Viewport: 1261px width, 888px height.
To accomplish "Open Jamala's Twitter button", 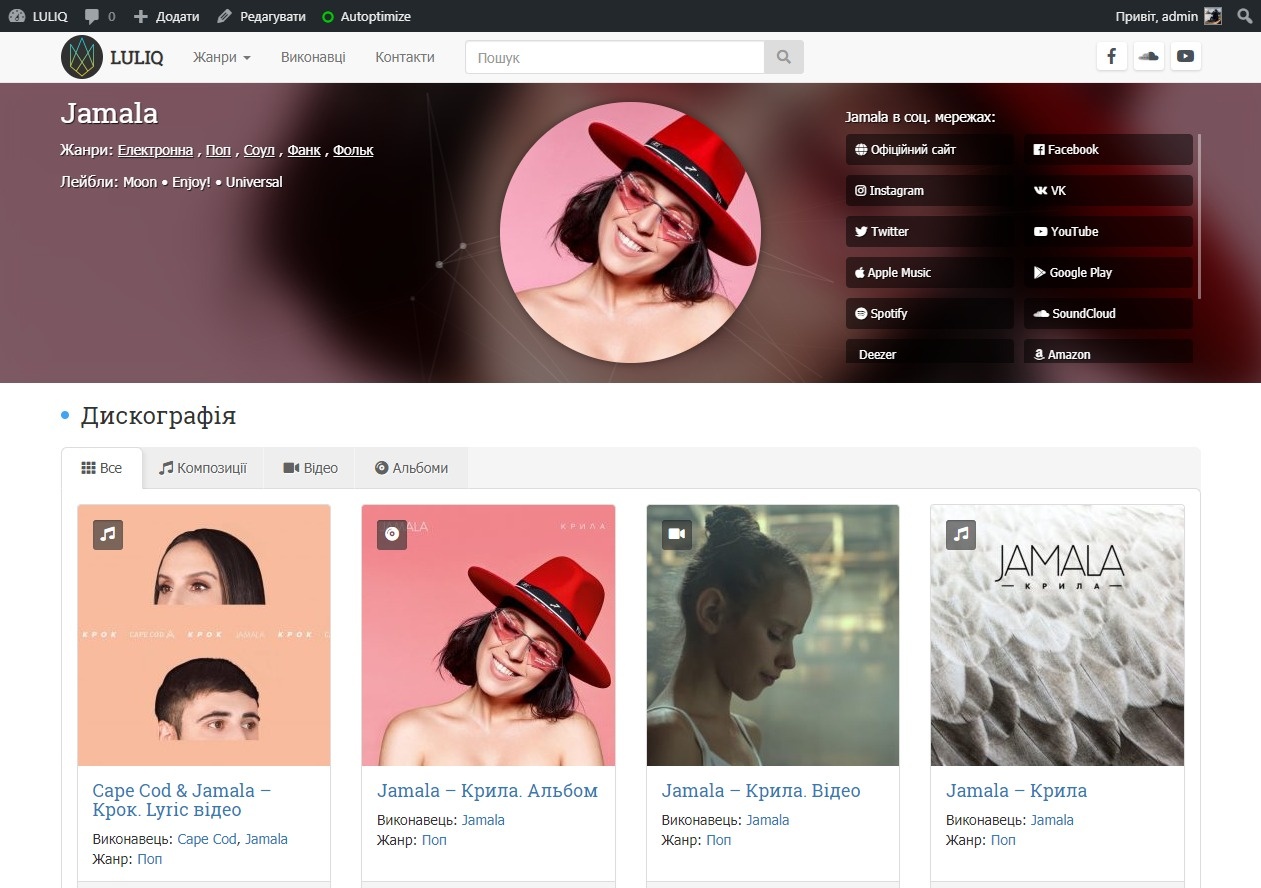I will [929, 232].
